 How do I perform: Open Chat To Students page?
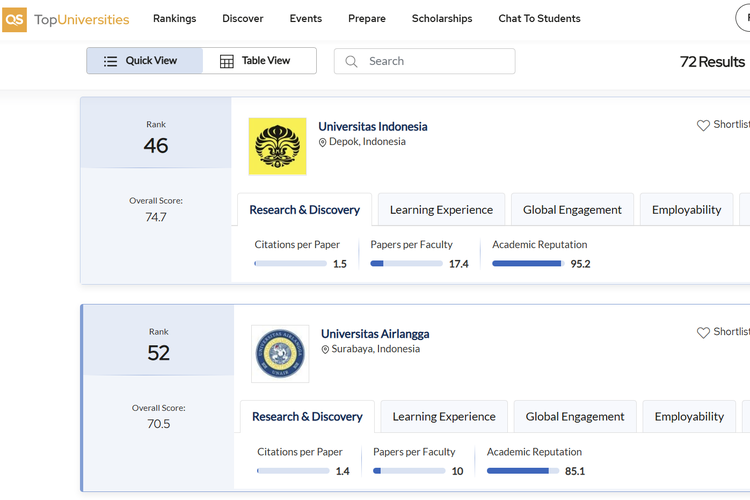[539, 19]
